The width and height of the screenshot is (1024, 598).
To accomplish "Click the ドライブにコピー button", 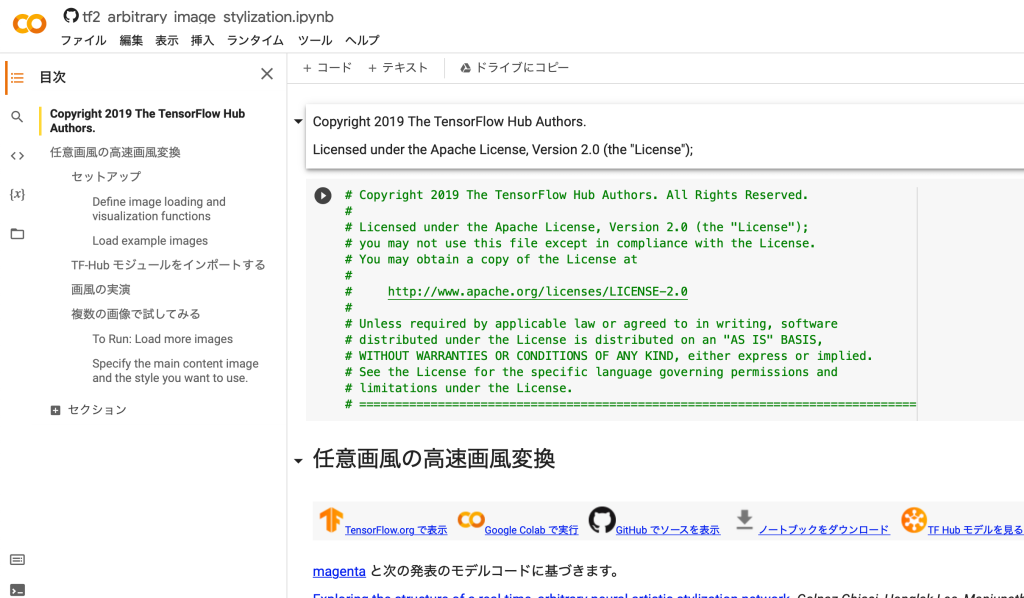I will (x=514, y=68).
